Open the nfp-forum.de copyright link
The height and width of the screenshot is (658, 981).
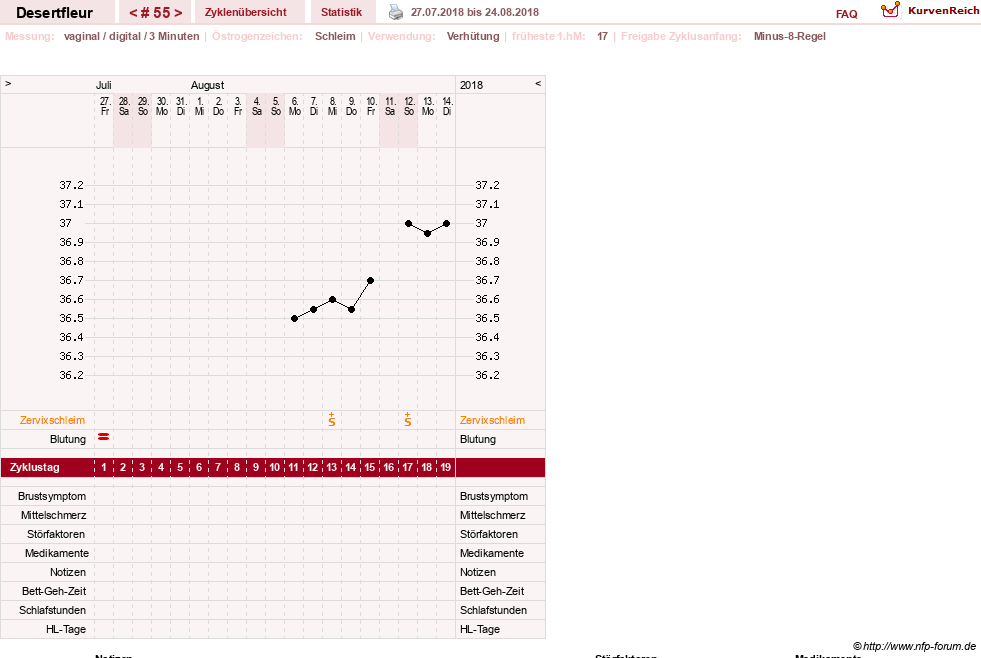[915, 646]
